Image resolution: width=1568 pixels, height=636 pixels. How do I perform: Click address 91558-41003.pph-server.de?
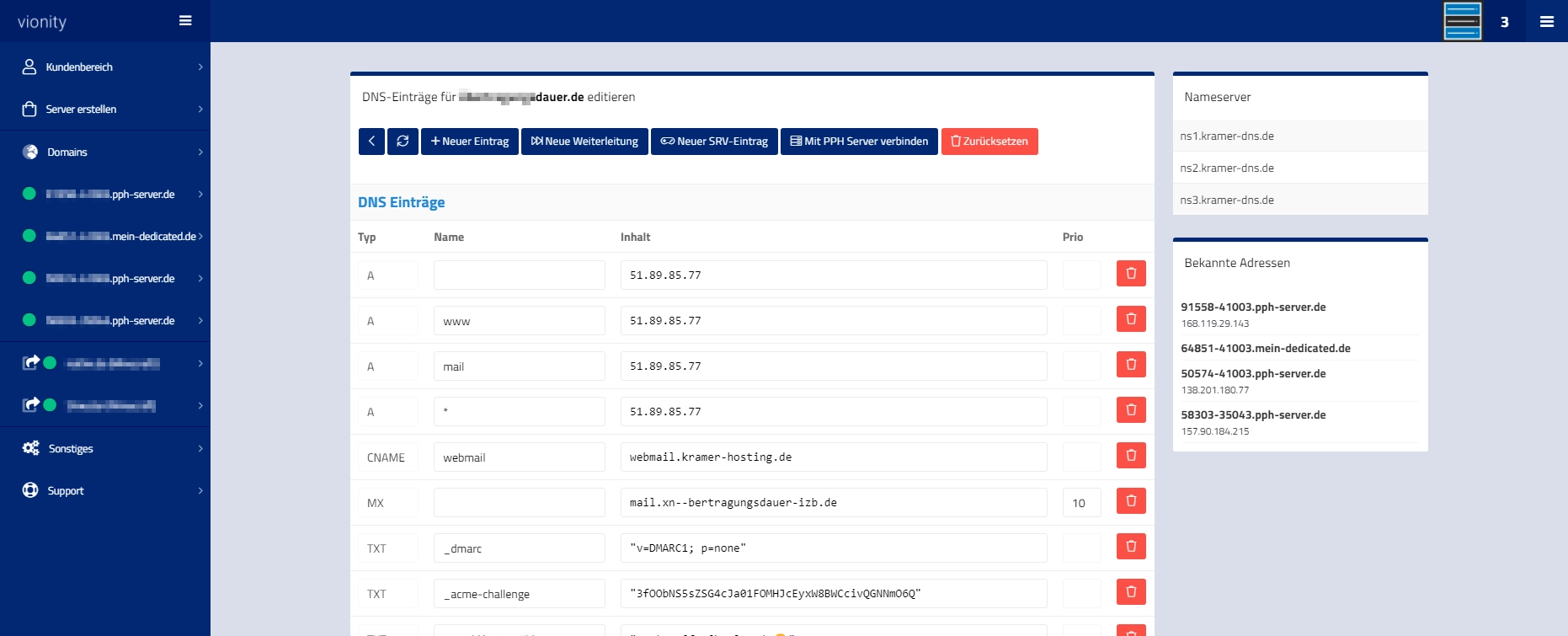coord(1253,307)
